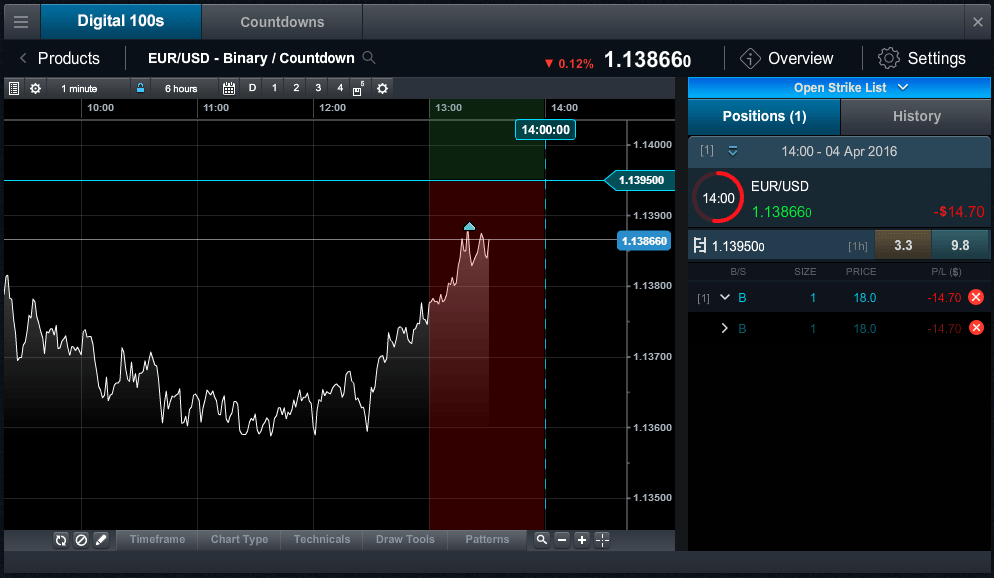Open the Technicals menu
Screen dimensions: 994x578
[x=321, y=540]
